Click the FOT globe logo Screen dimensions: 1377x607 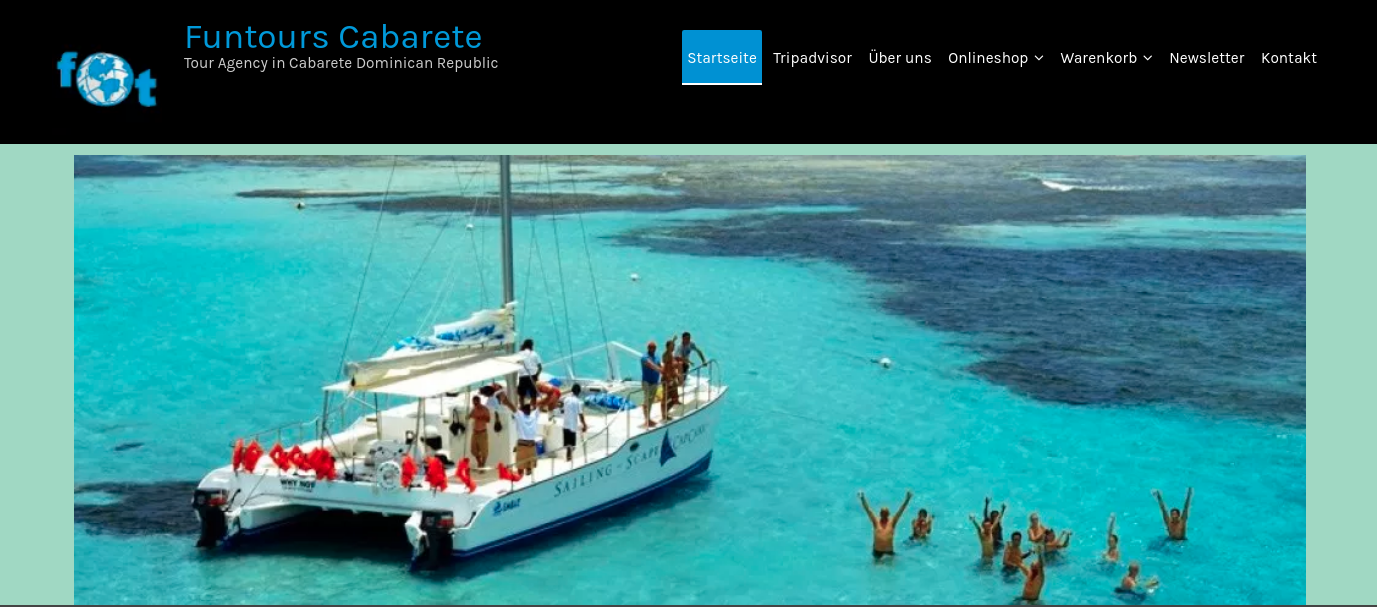[x=107, y=79]
